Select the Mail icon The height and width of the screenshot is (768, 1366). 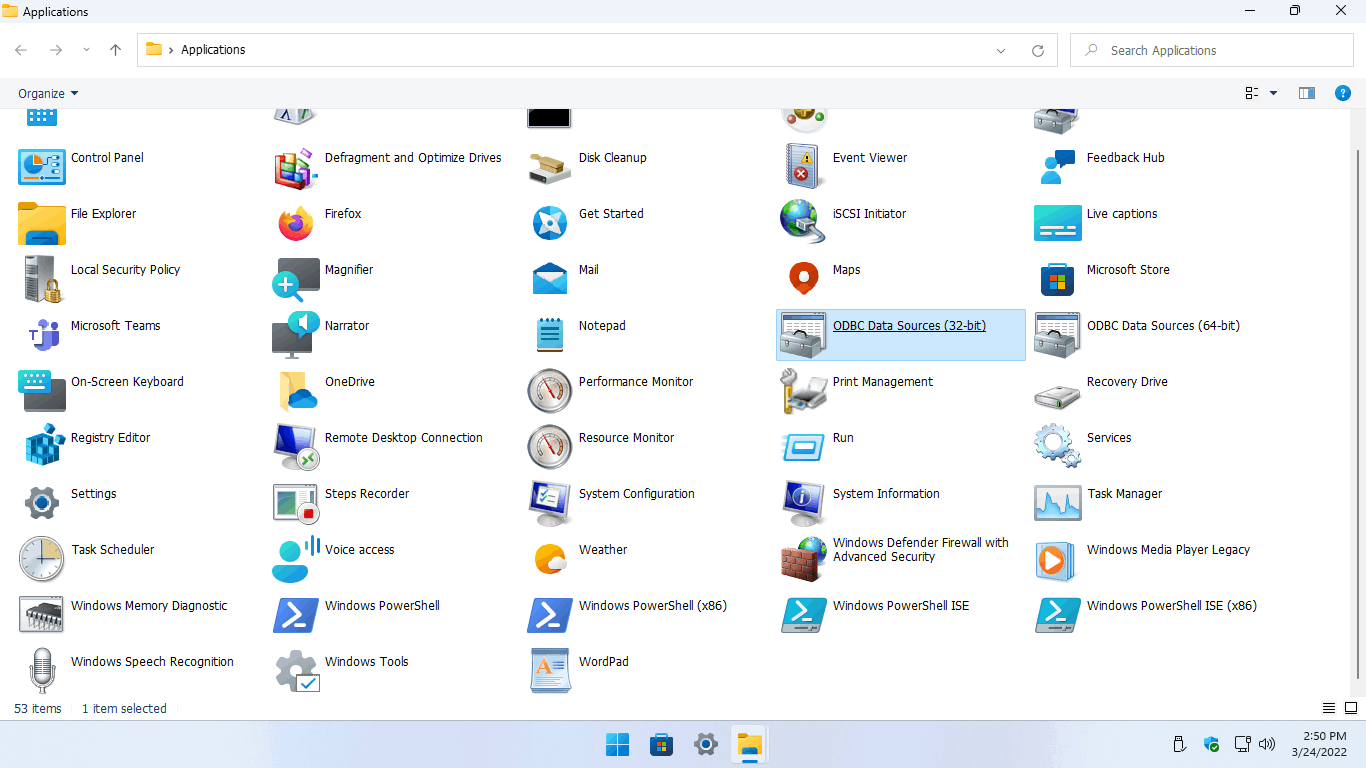(550, 279)
